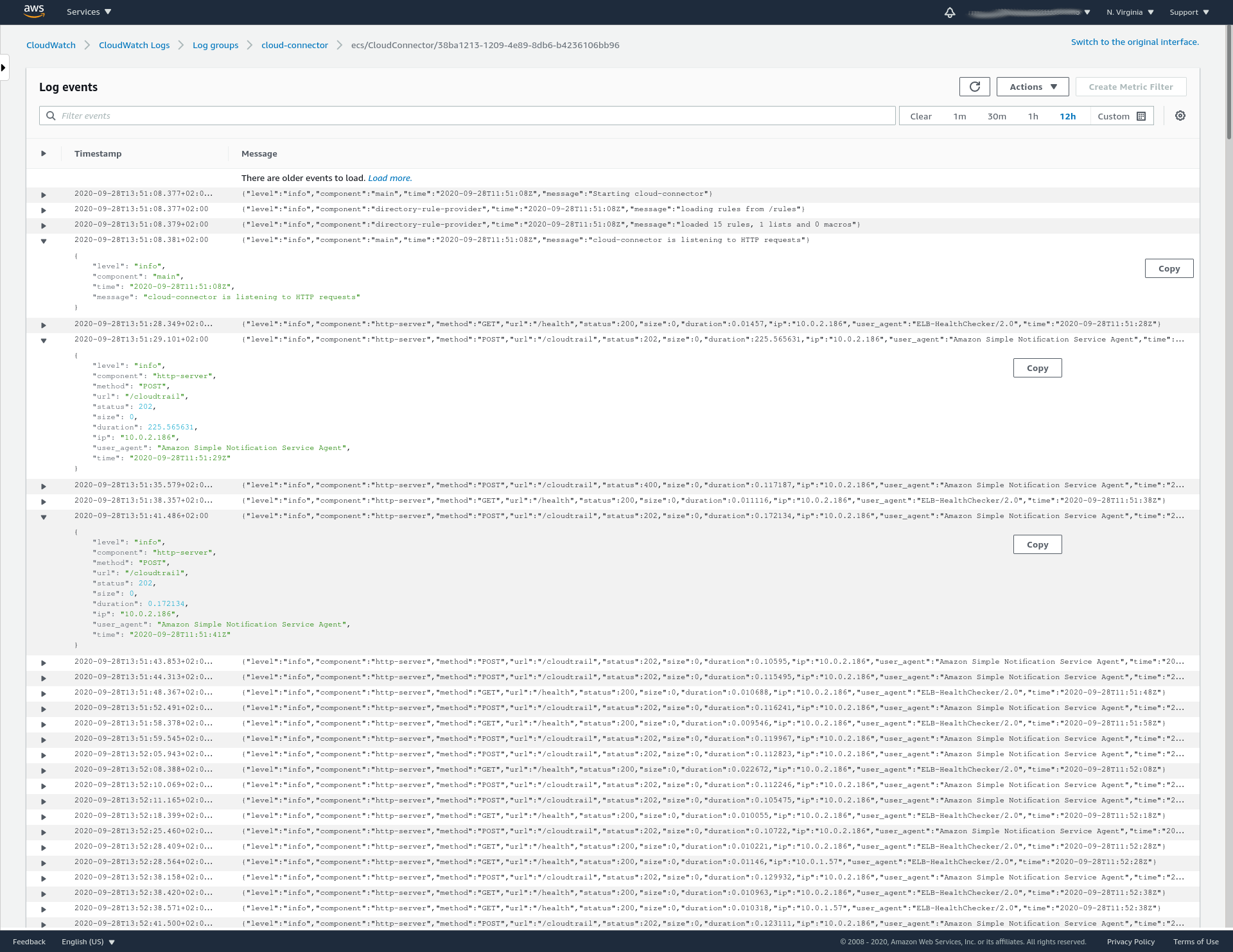The height and width of the screenshot is (952, 1233).
Task: Go to the CloudWatch Logs breadcrumb
Action: click(x=134, y=45)
